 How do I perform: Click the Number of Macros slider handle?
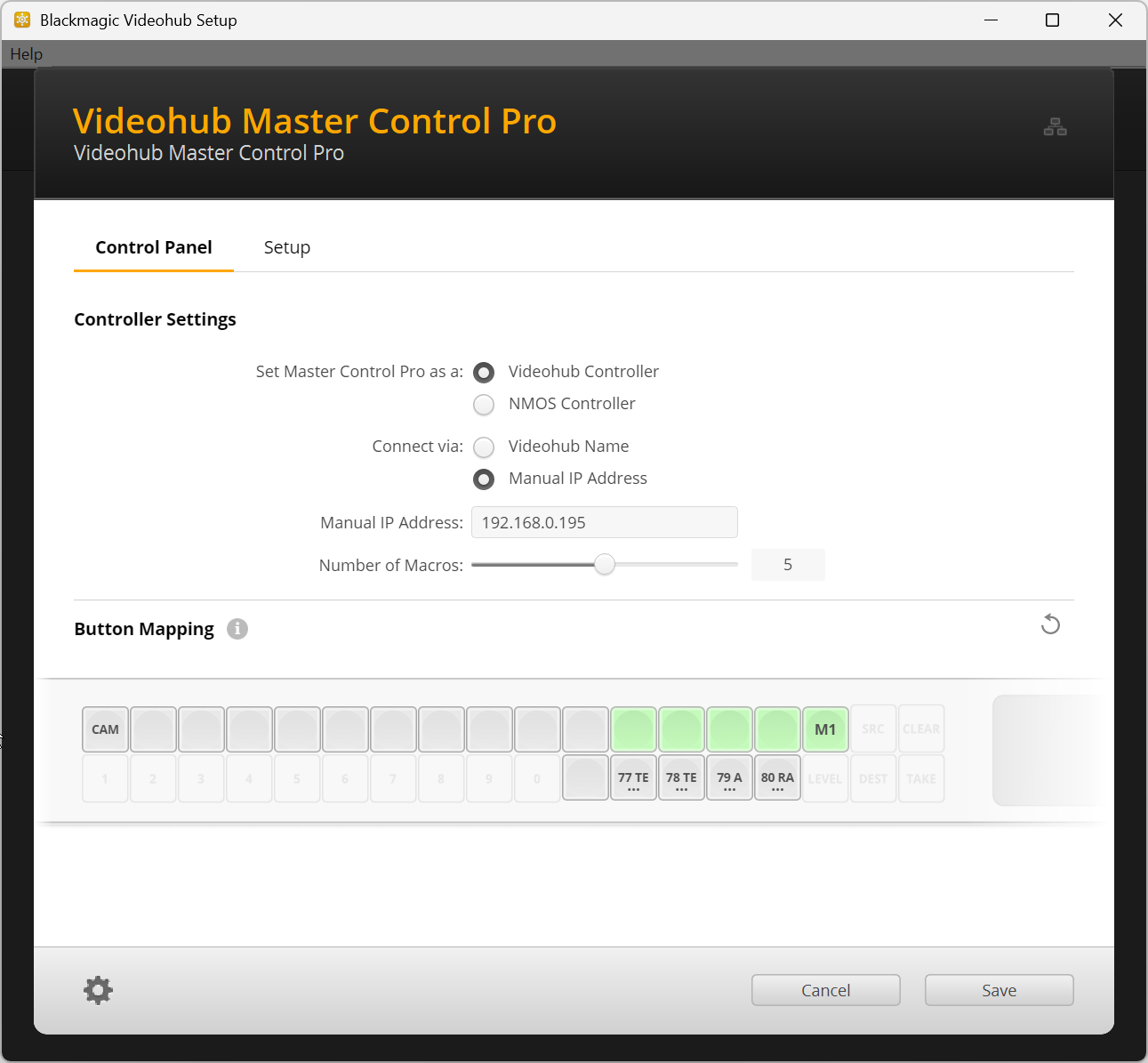pos(605,565)
